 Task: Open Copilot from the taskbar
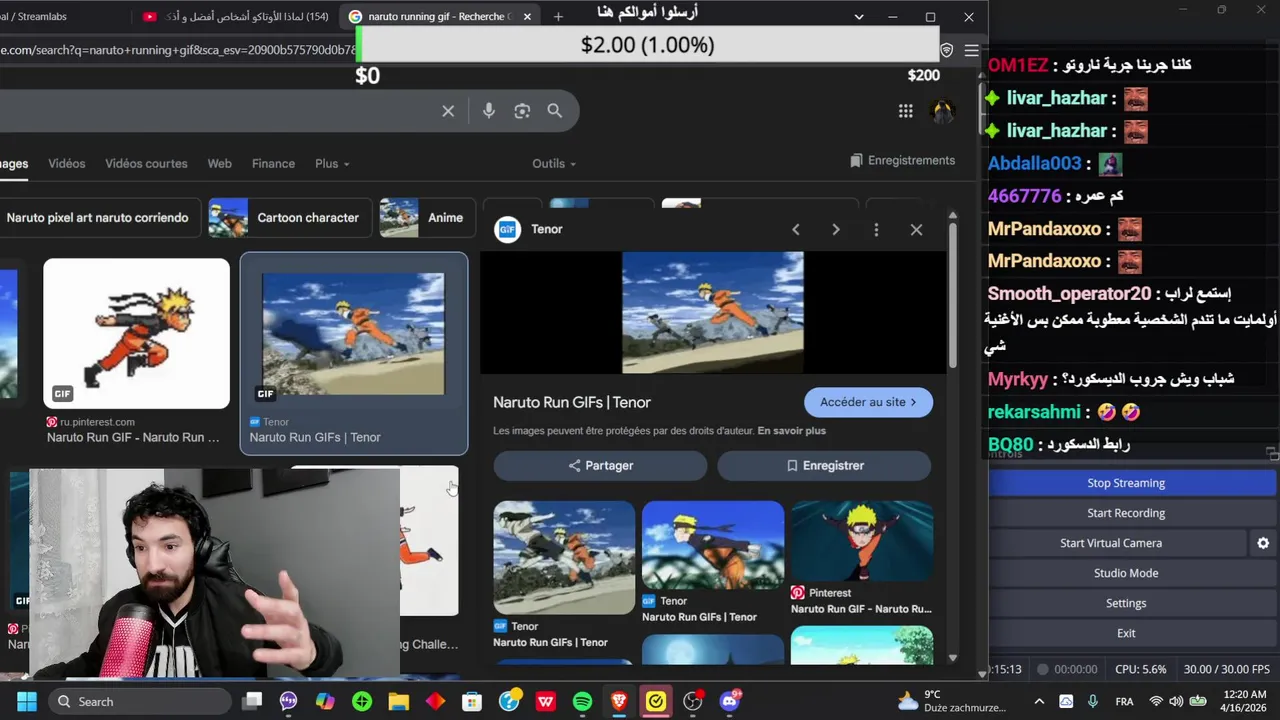325,701
